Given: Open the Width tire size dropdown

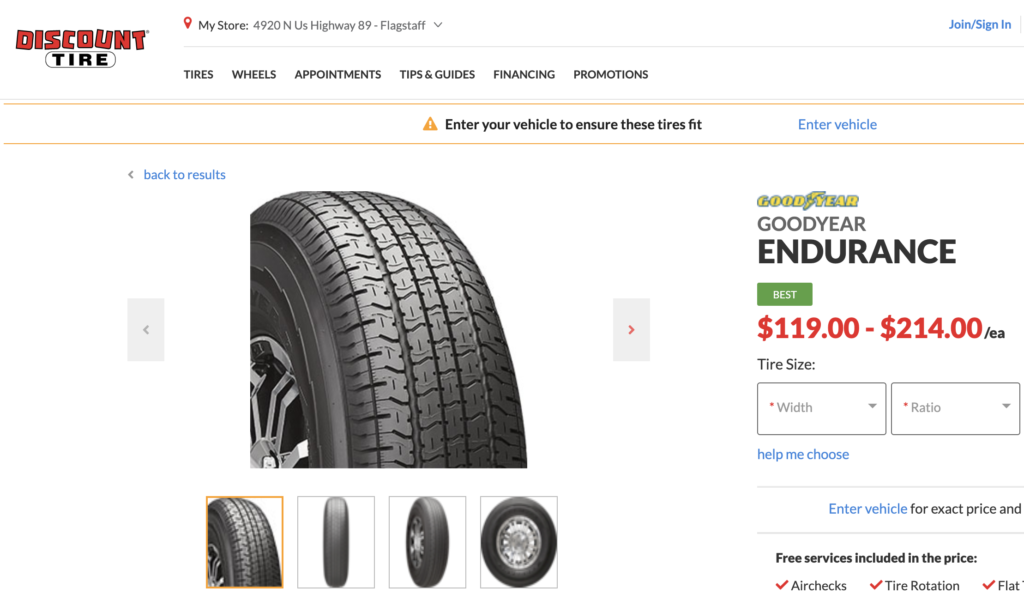Looking at the screenshot, I should tap(821, 408).
